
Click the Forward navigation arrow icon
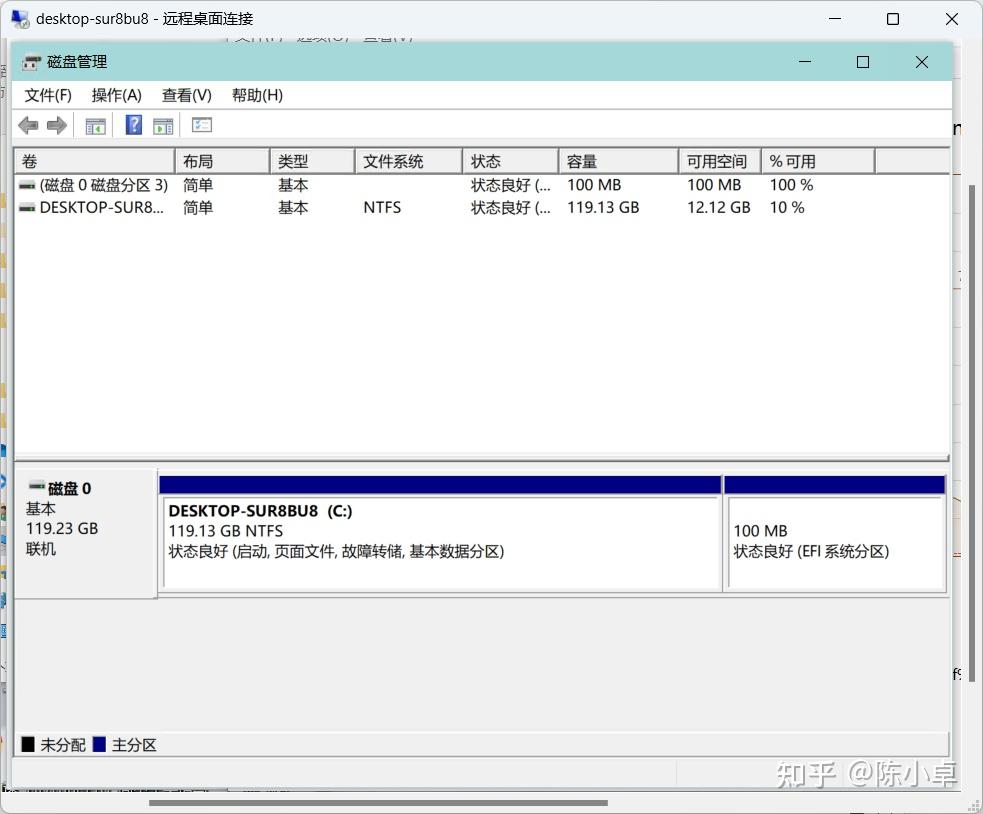[x=57, y=124]
